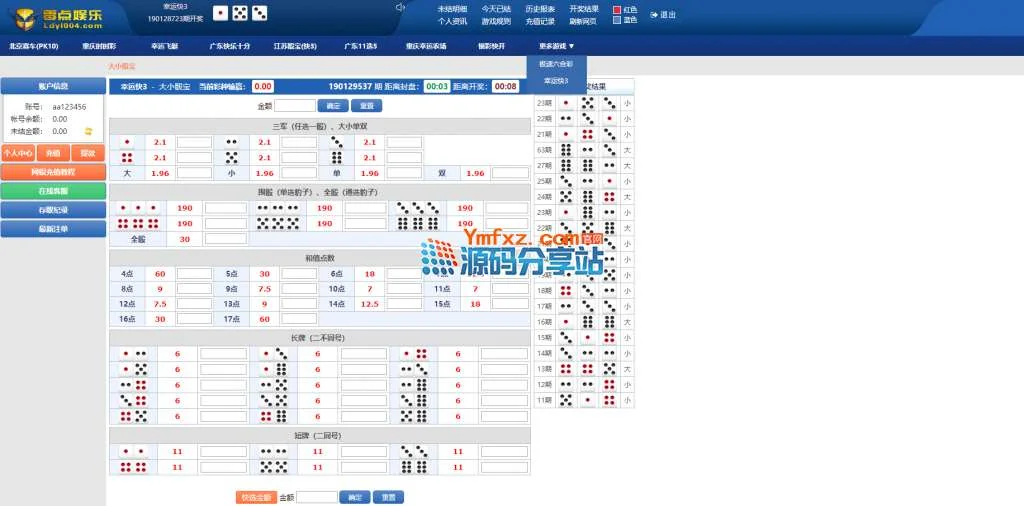Open the green 在线客服 support button
This screenshot has height=506, width=1024.
click(x=53, y=190)
